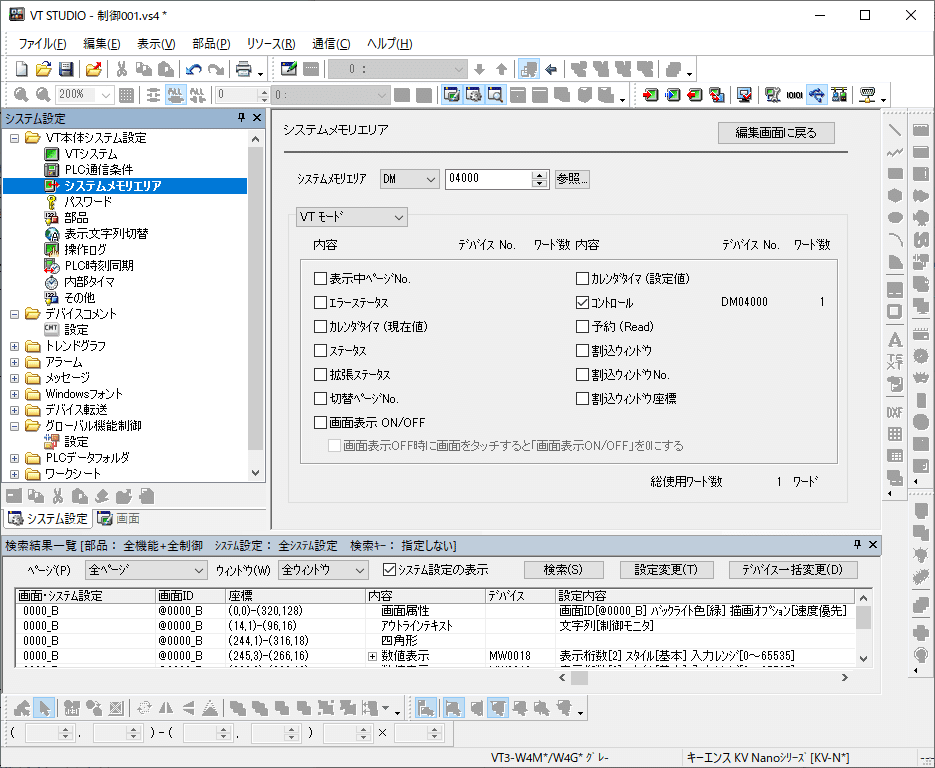
Task: Select the text tool A icon
Action: click(895, 340)
